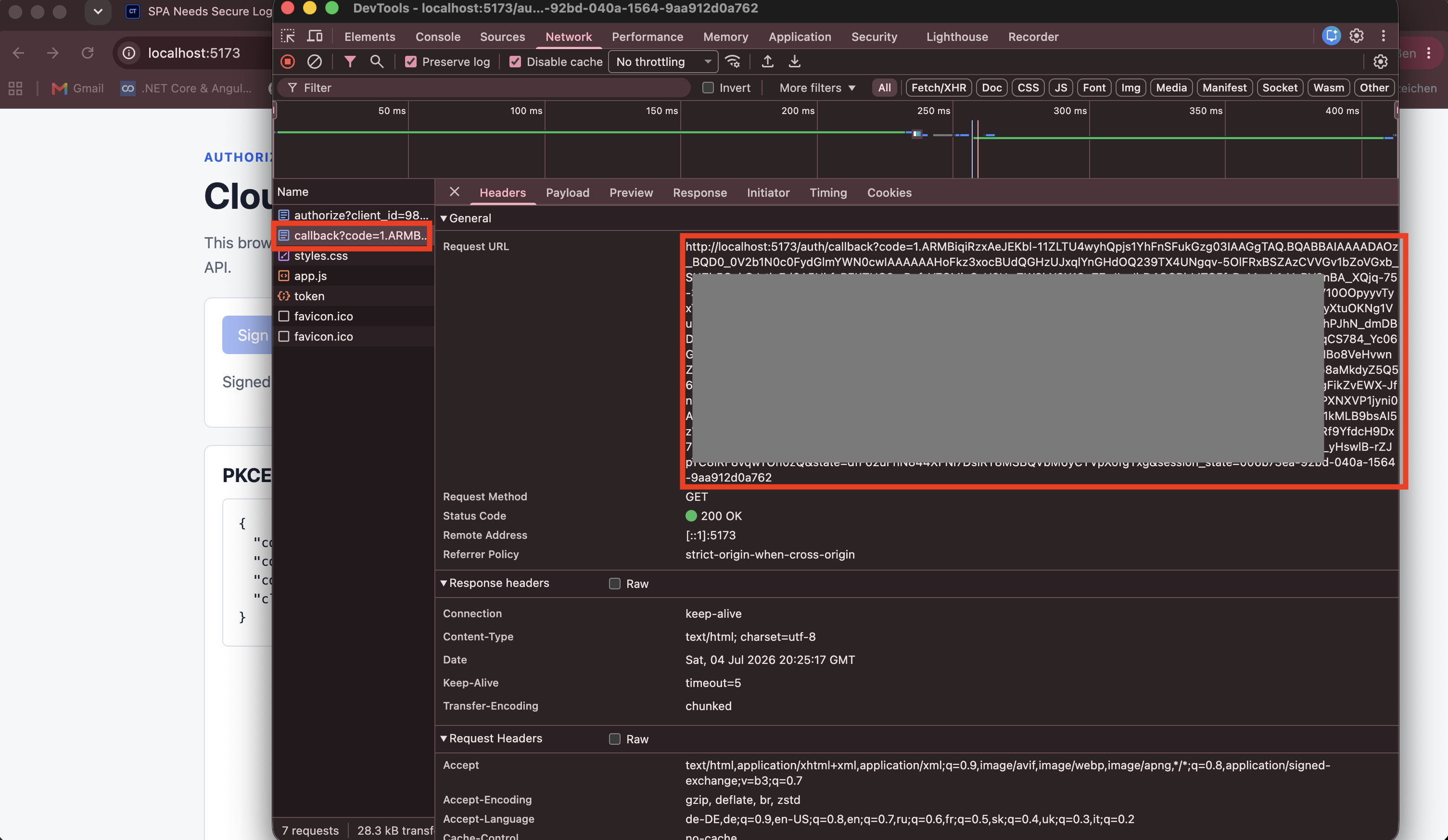Viewport: 1448px width, 840px height.
Task: Stop recording network log
Action: pyautogui.click(x=288, y=62)
